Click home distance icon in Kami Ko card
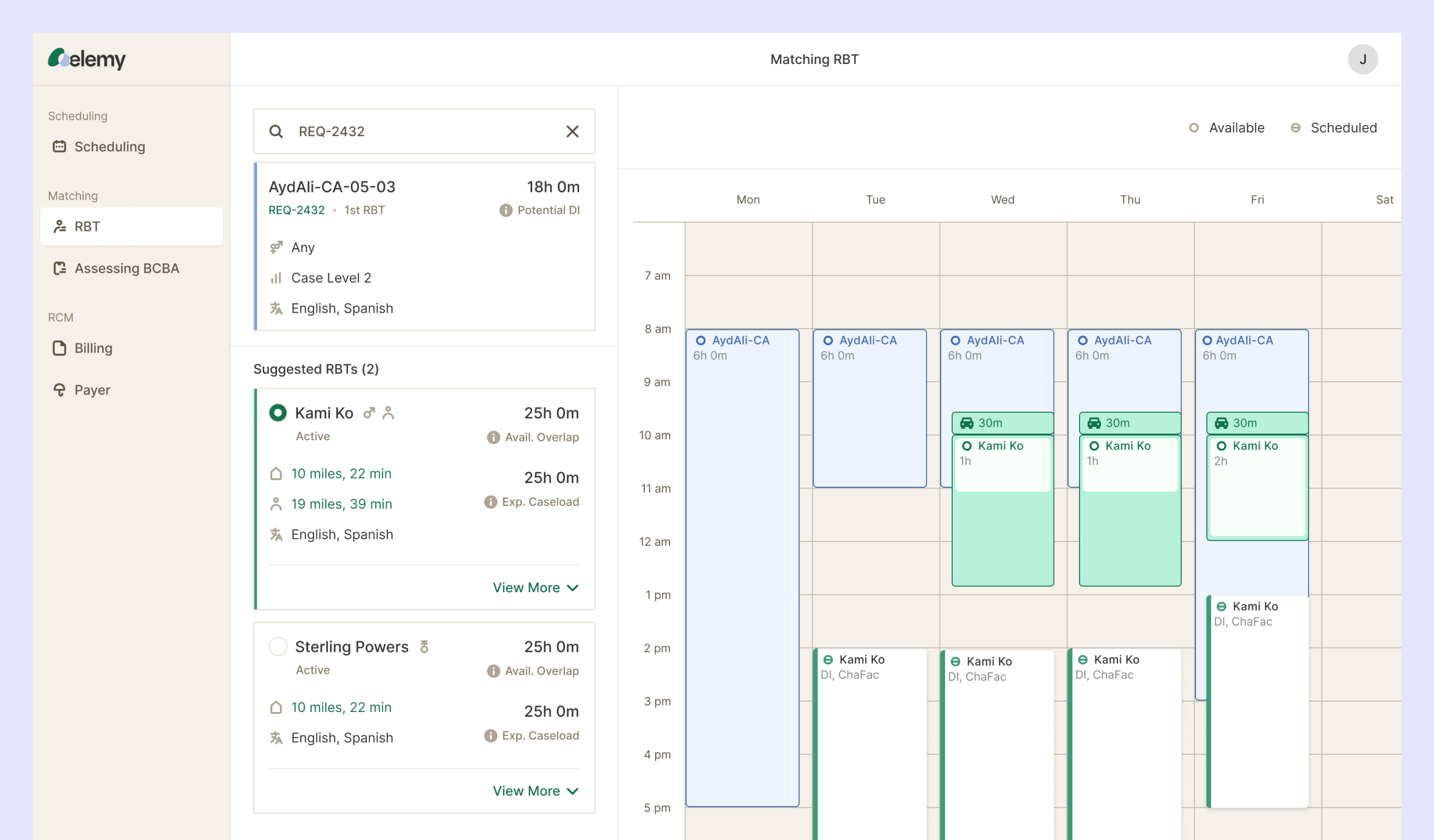The height and width of the screenshot is (840, 1434). coord(276,474)
